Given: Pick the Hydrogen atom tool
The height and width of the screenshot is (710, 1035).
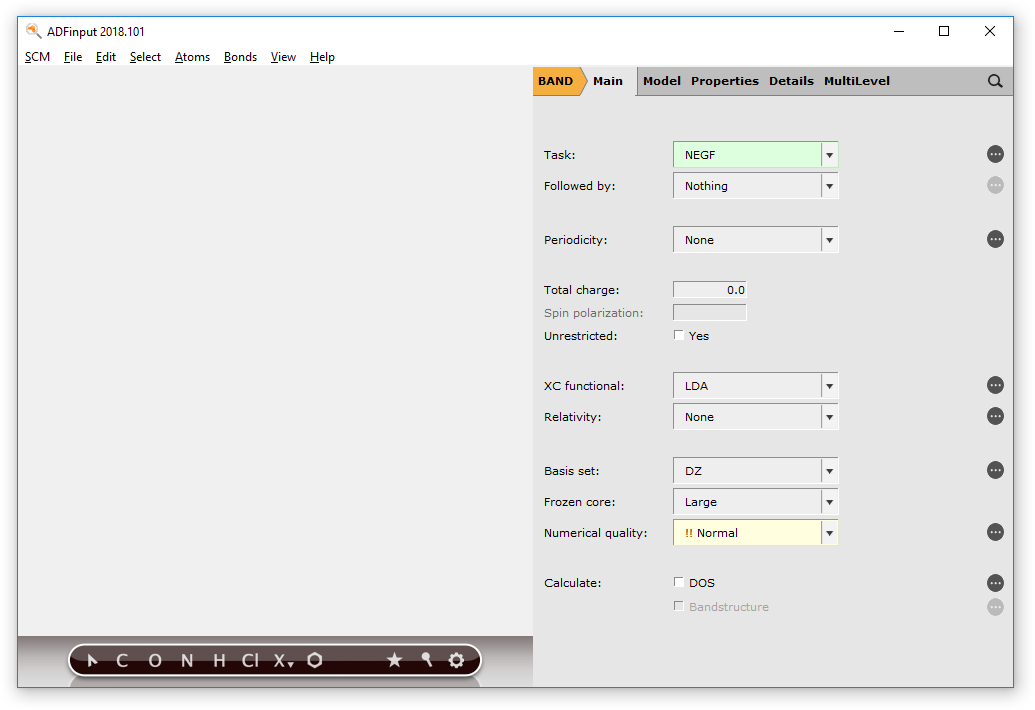Looking at the screenshot, I should click(x=219, y=661).
